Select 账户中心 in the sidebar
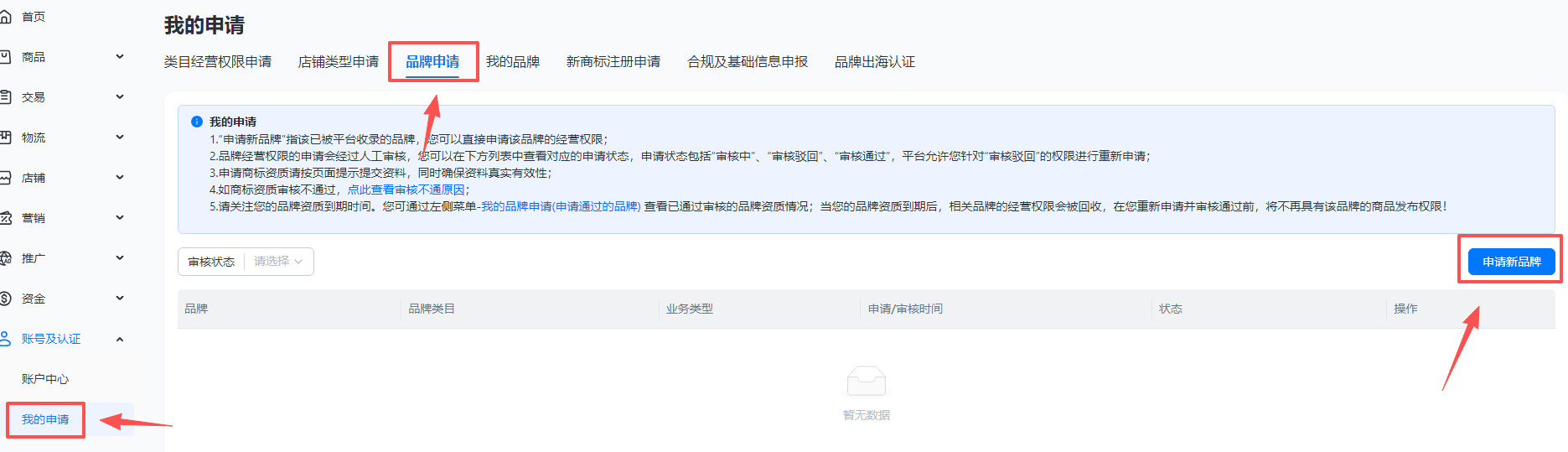This screenshot has width=1568, height=452. [45, 379]
